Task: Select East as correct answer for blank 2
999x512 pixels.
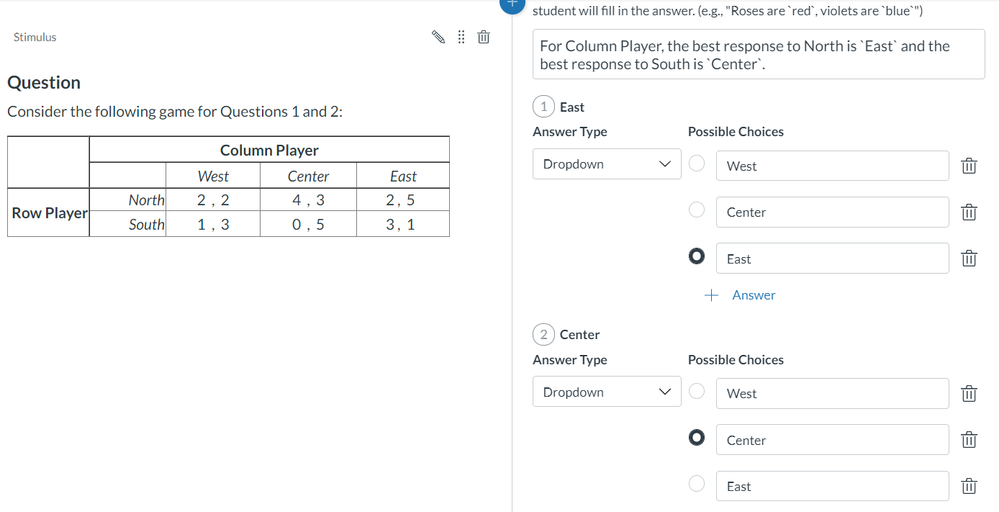Action: pyautogui.click(x=697, y=484)
